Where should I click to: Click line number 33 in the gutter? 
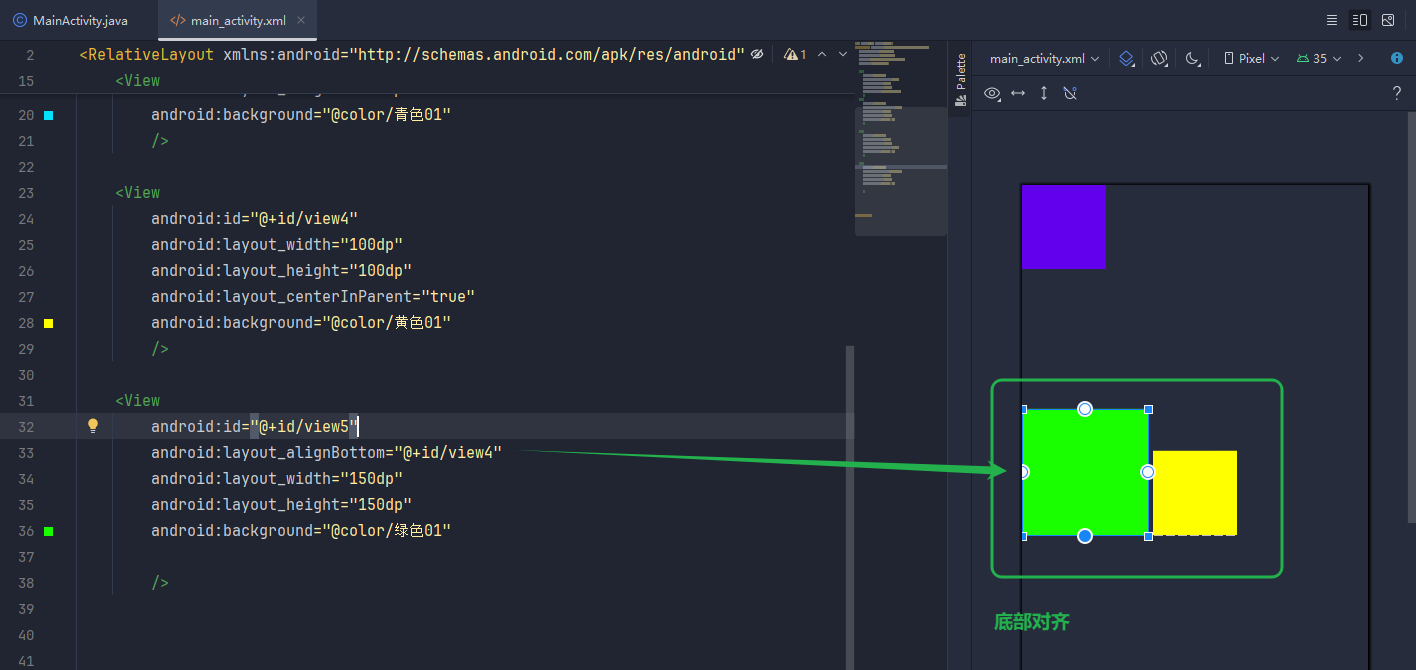pyautogui.click(x=26, y=453)
